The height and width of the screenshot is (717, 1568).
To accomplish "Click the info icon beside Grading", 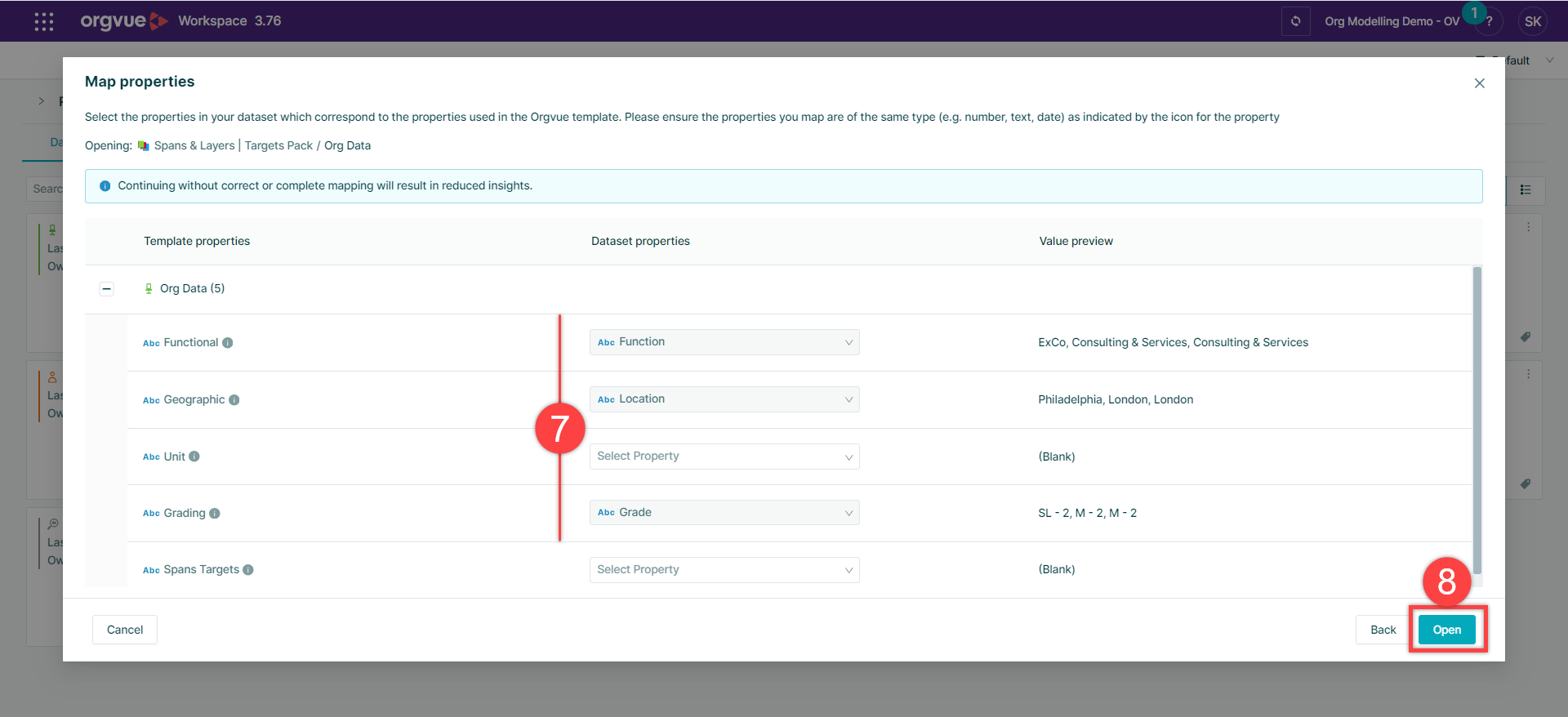I will pos(215,514).
